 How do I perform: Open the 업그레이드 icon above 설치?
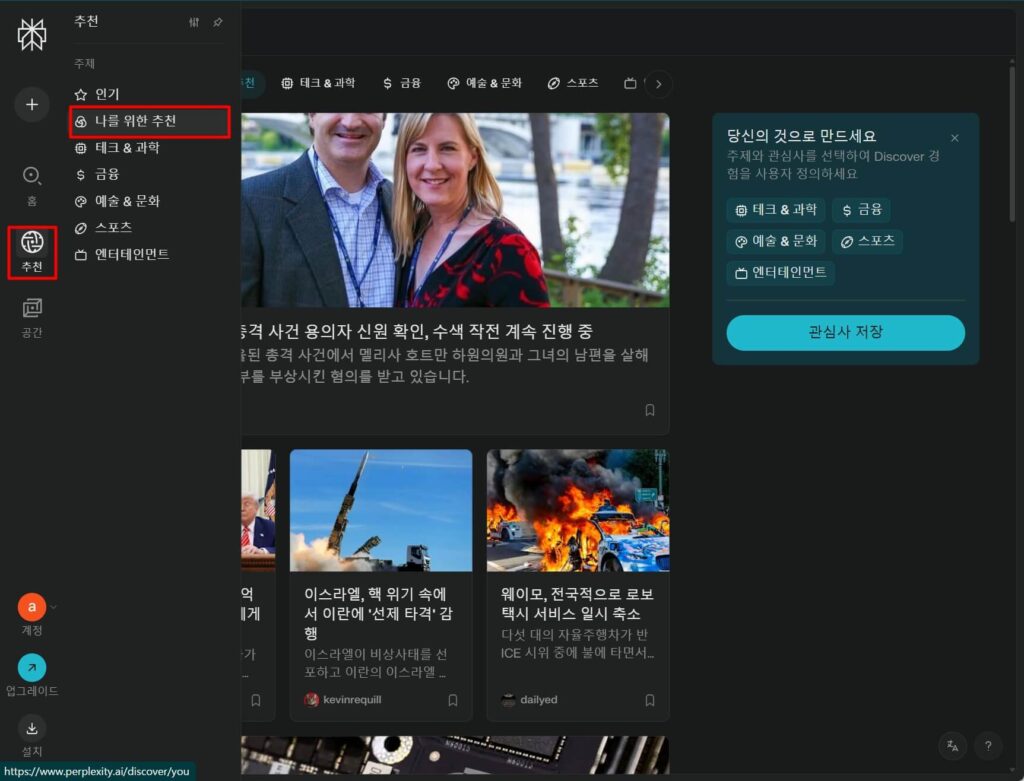coord(31,668)
